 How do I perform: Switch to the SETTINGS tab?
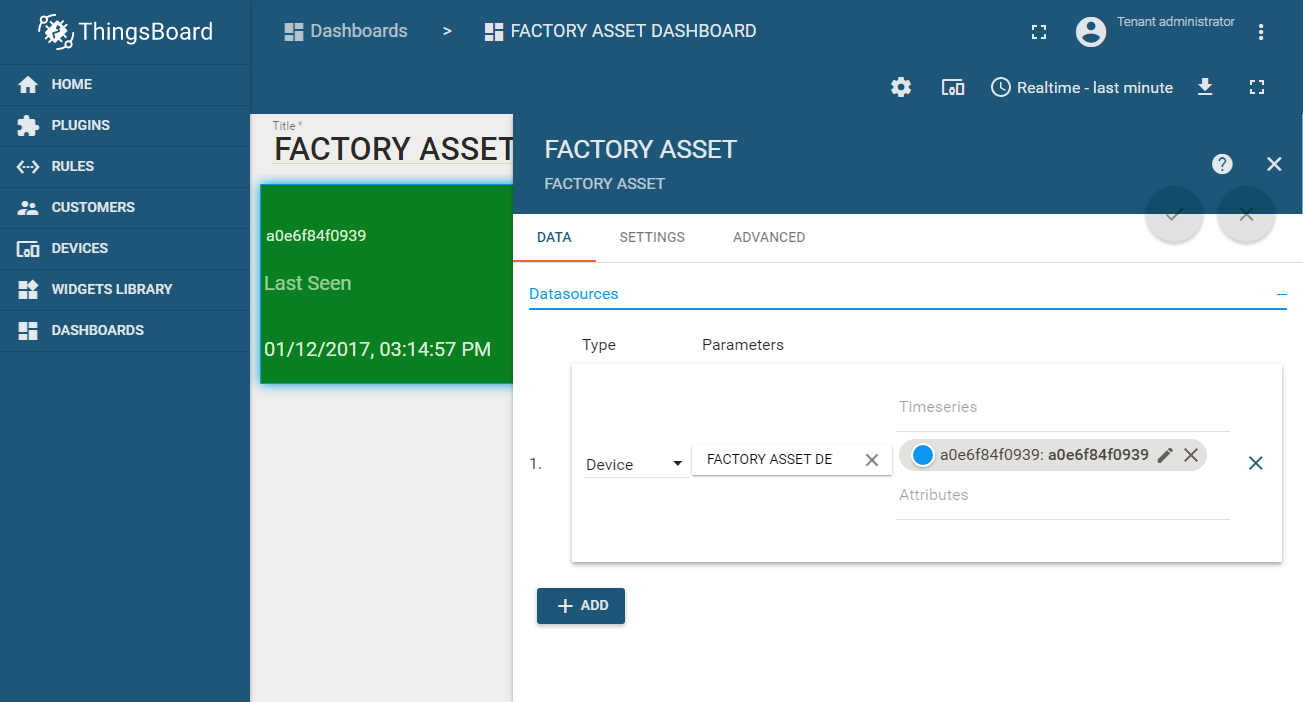(652, 238)
